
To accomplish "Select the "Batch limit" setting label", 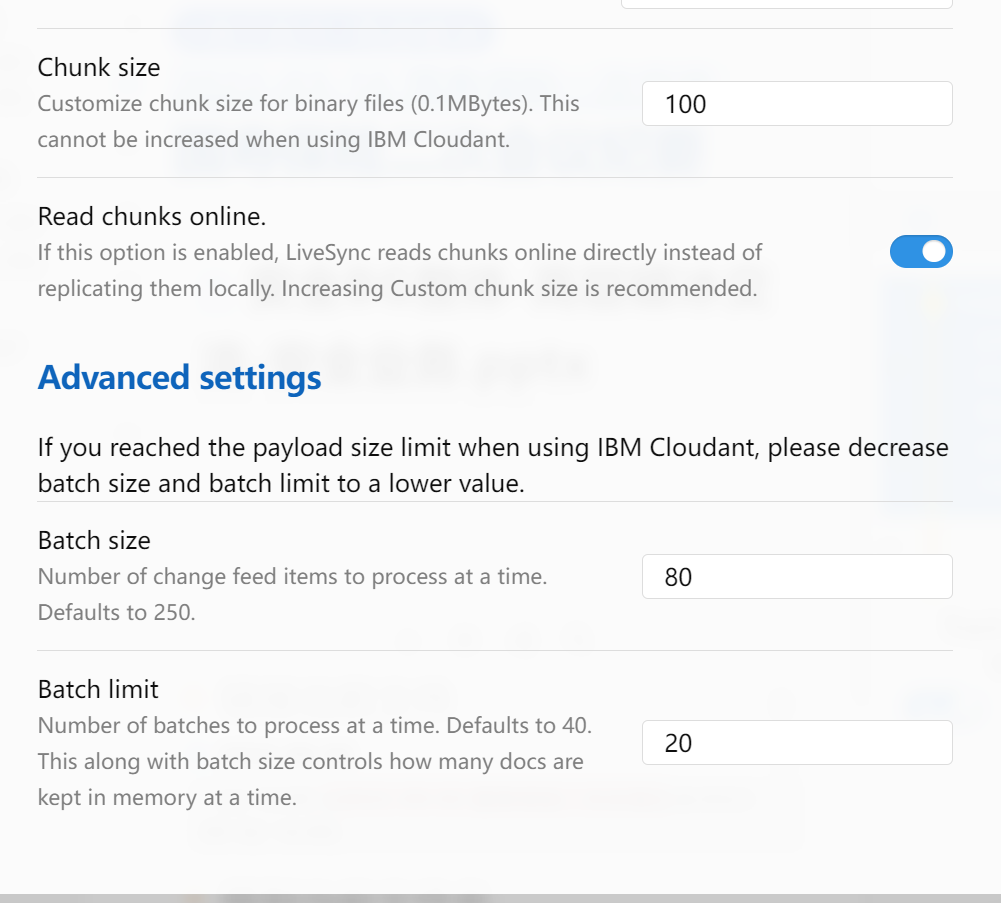I will click(x=97, y=689).
